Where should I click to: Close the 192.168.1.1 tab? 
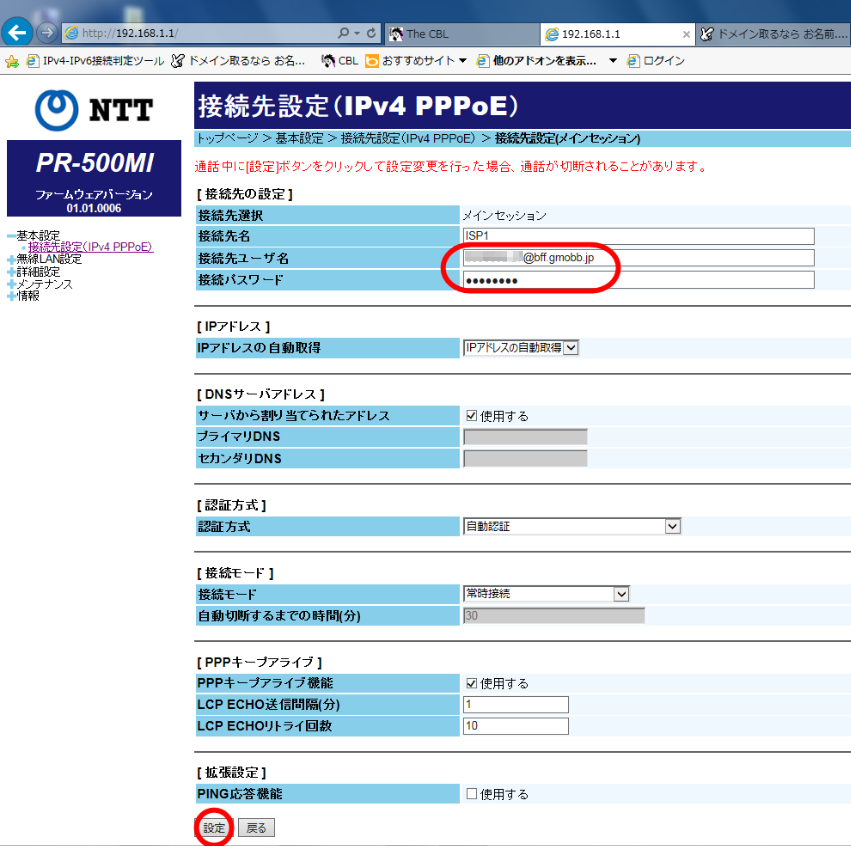685,34
